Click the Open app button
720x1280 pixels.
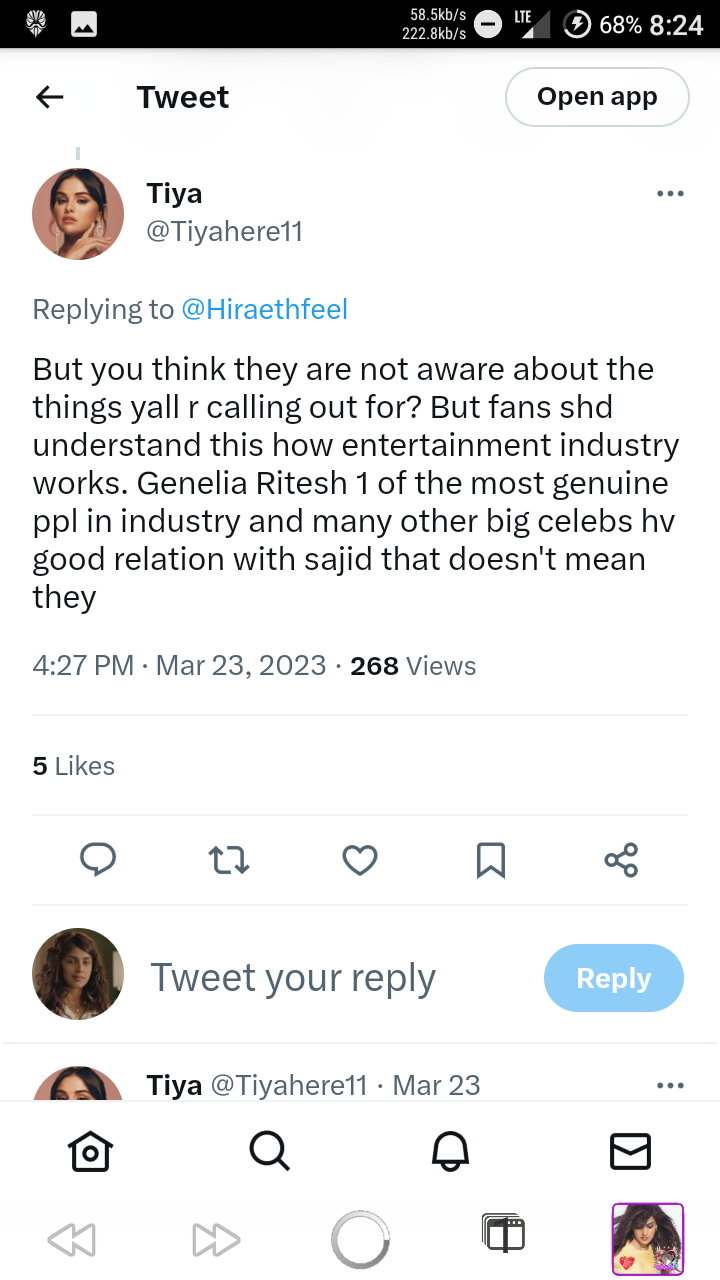(x=597, y=97)
